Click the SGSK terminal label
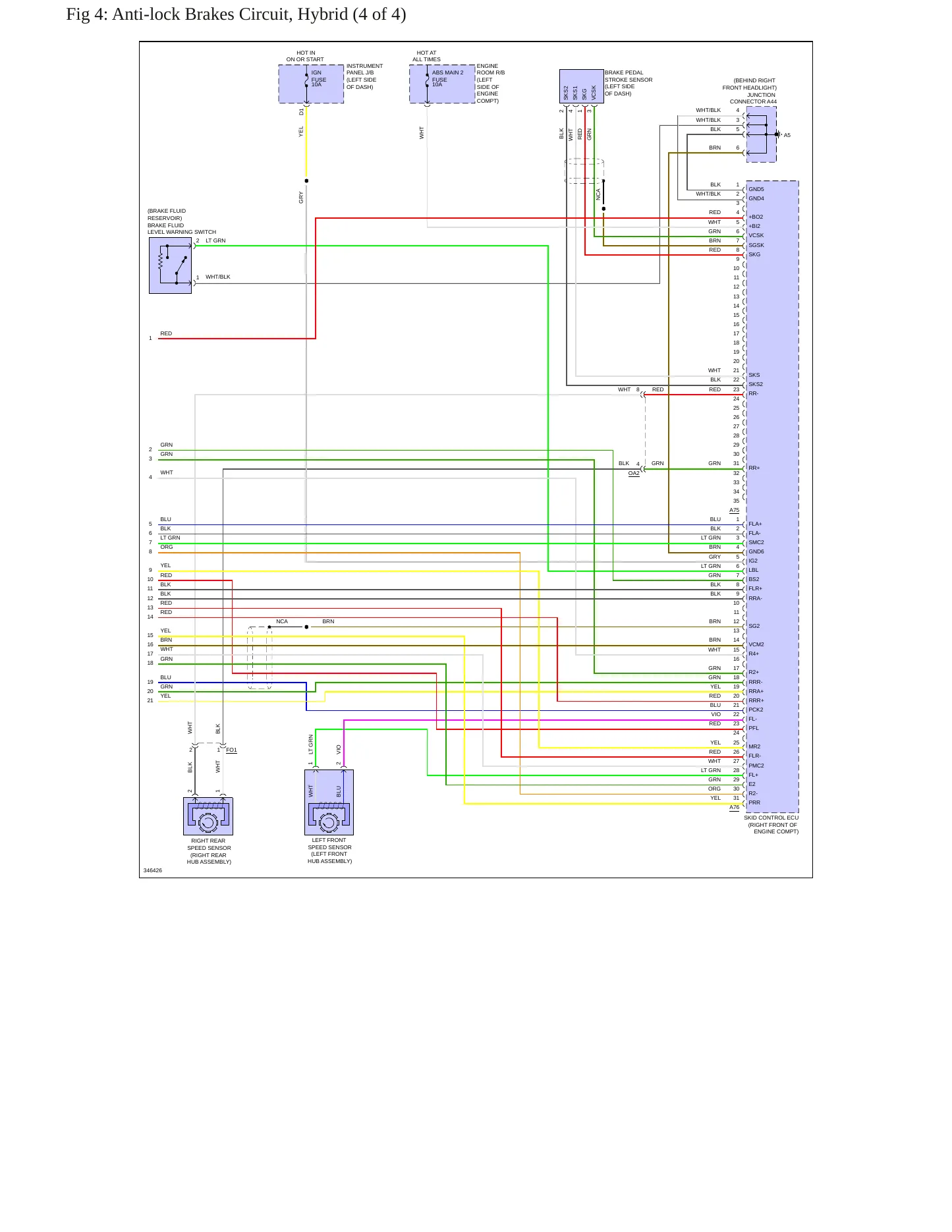 pyautogui.click(x=756, y=245)
